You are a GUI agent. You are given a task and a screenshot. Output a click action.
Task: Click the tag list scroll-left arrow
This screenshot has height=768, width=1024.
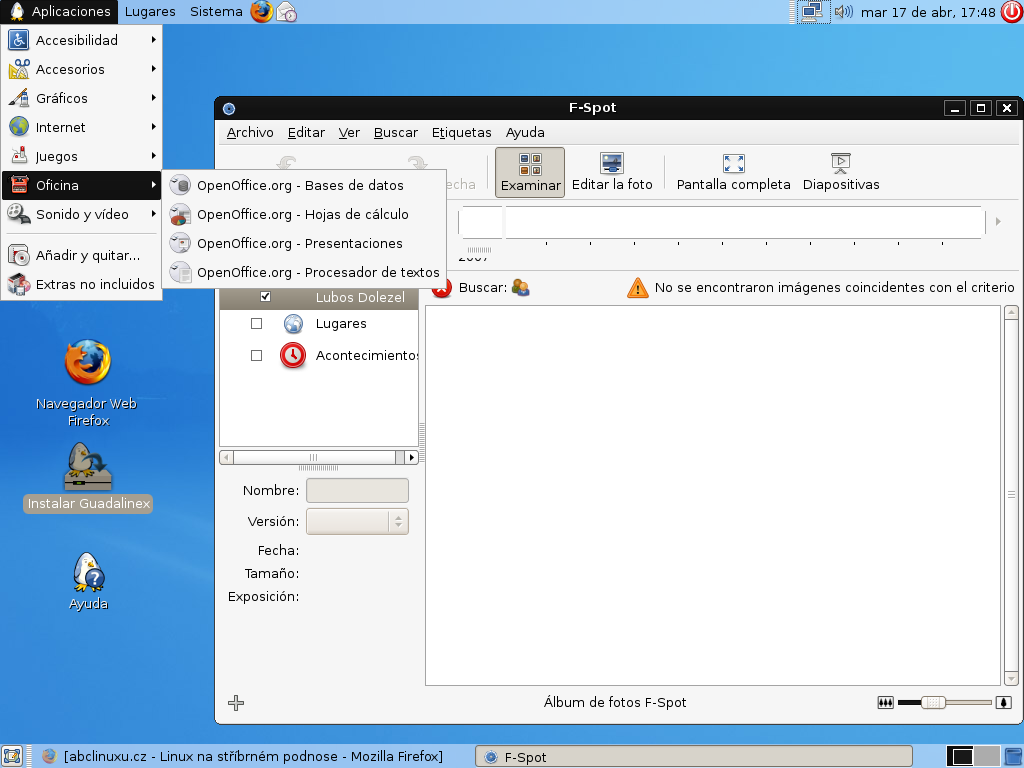point(227,457)
